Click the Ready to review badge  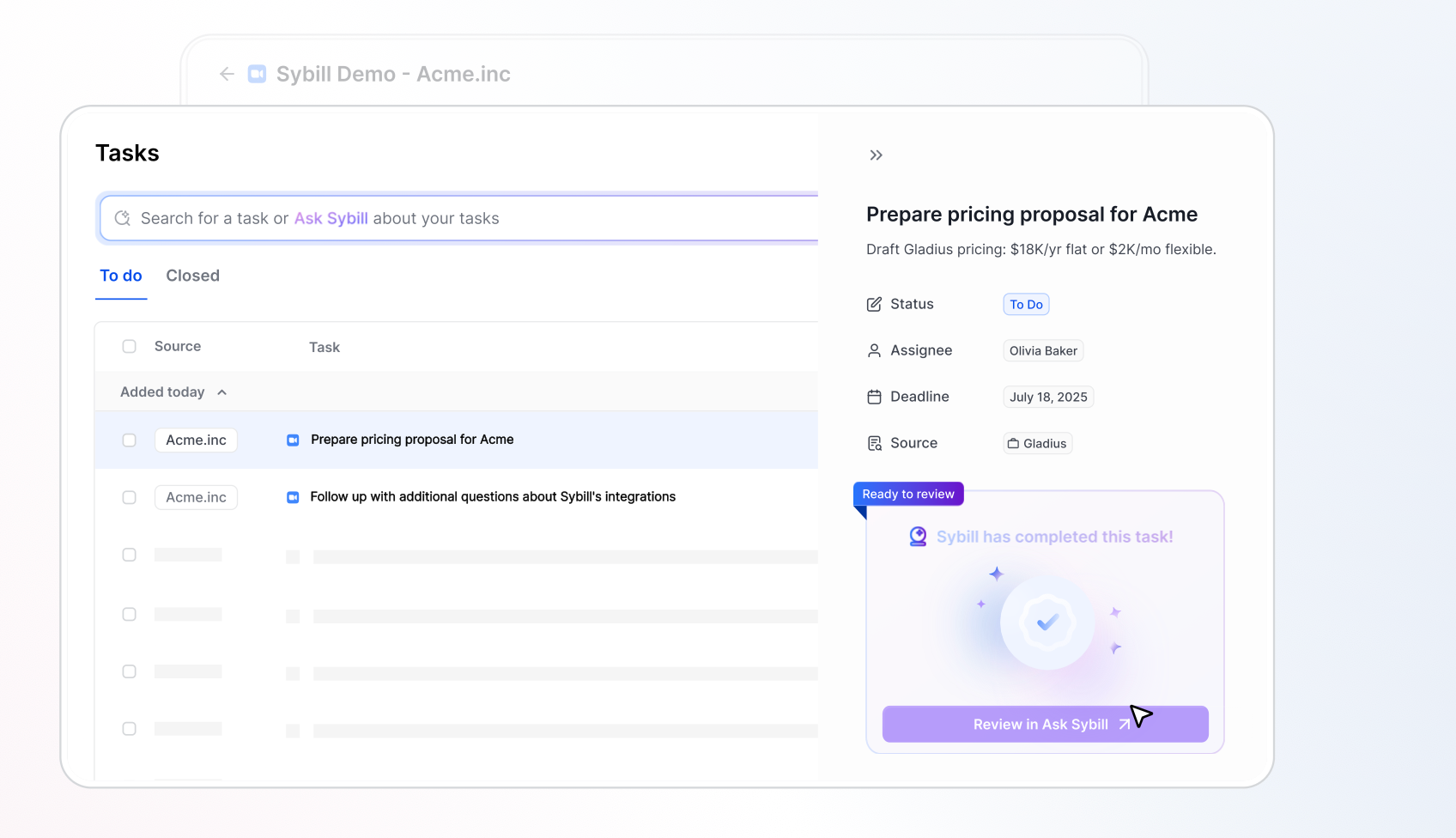[908, 494]
